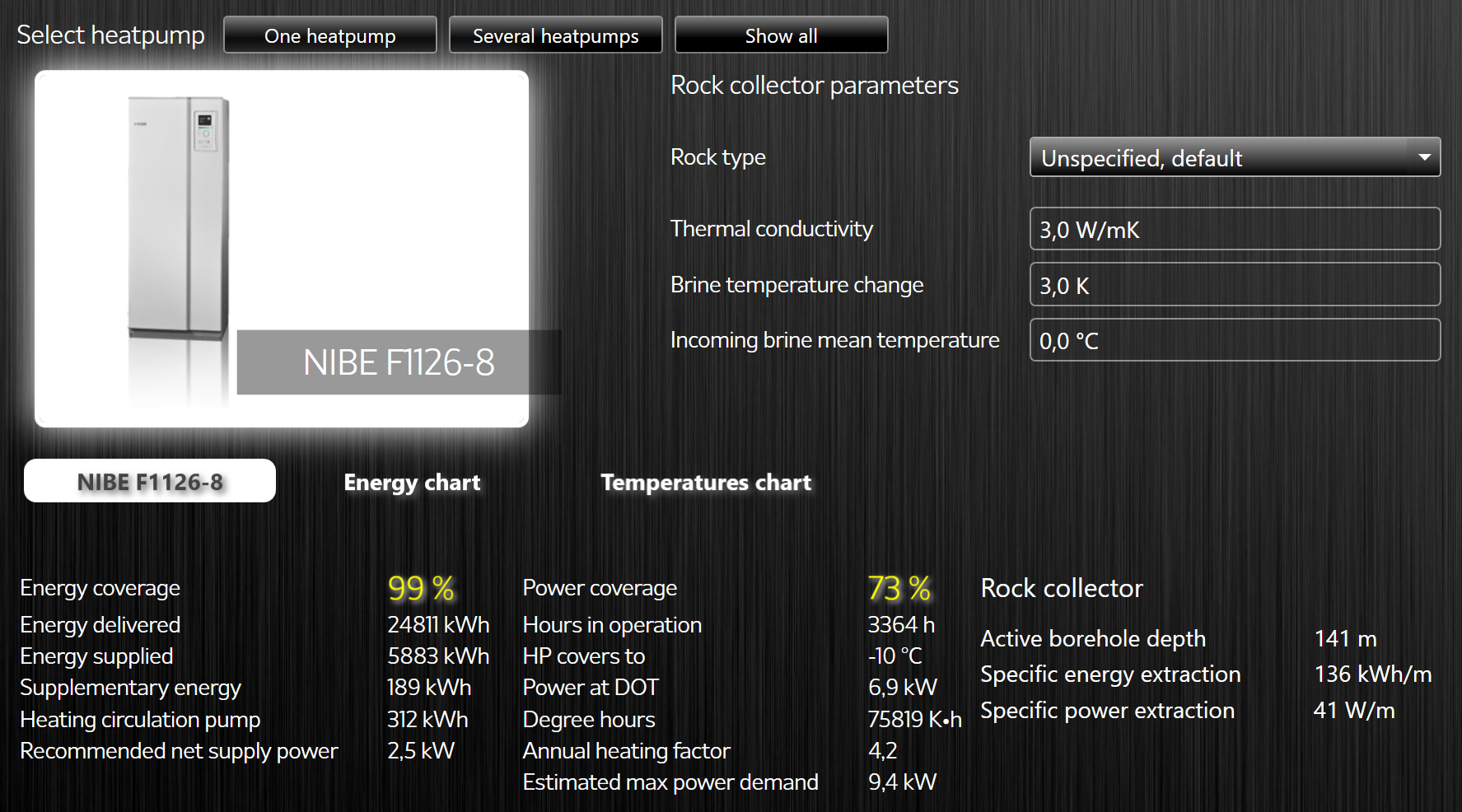Click the Annual heating factor label
Viewport: 1462px width, 812px height.
click(x=626, y=751)
